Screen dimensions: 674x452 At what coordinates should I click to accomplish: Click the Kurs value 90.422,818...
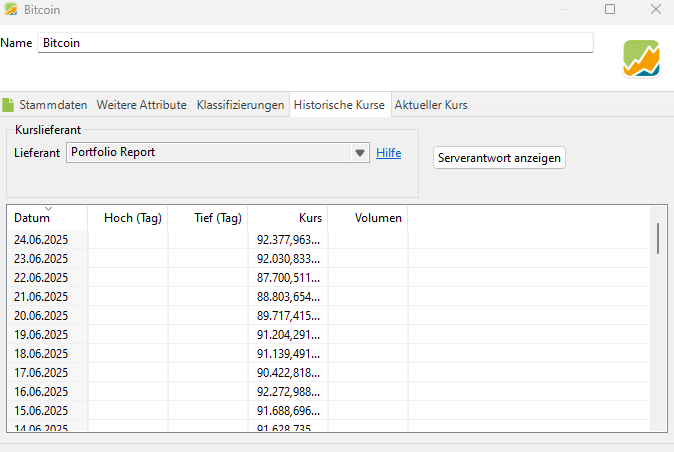pyautogui.click(x=288, y=372)
